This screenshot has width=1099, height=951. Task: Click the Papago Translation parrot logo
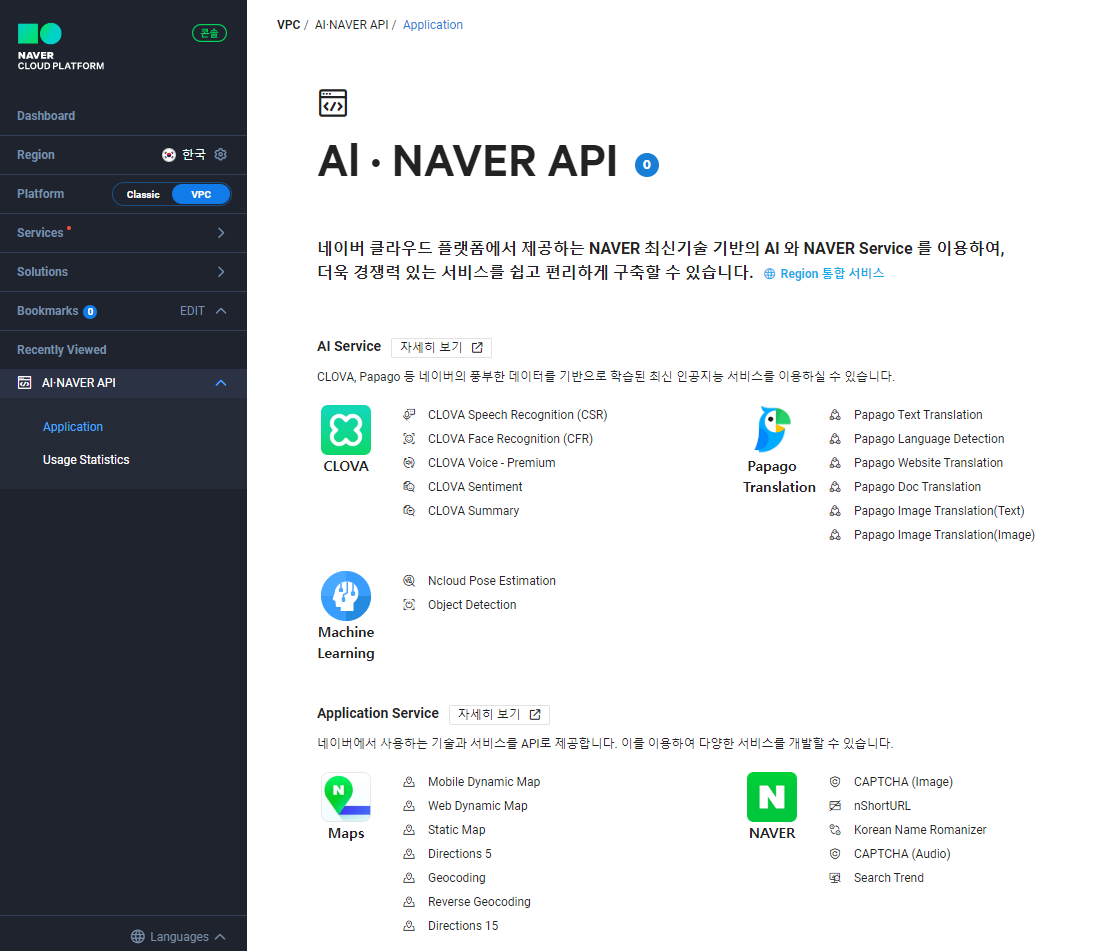[x=772, y=430]
